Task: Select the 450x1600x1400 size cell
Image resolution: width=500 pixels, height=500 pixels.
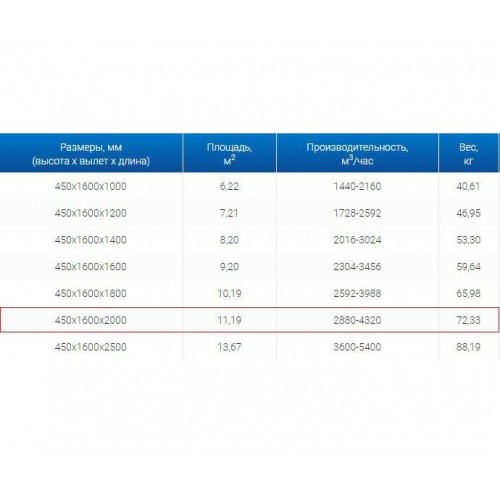Action: tap(91, 240)
